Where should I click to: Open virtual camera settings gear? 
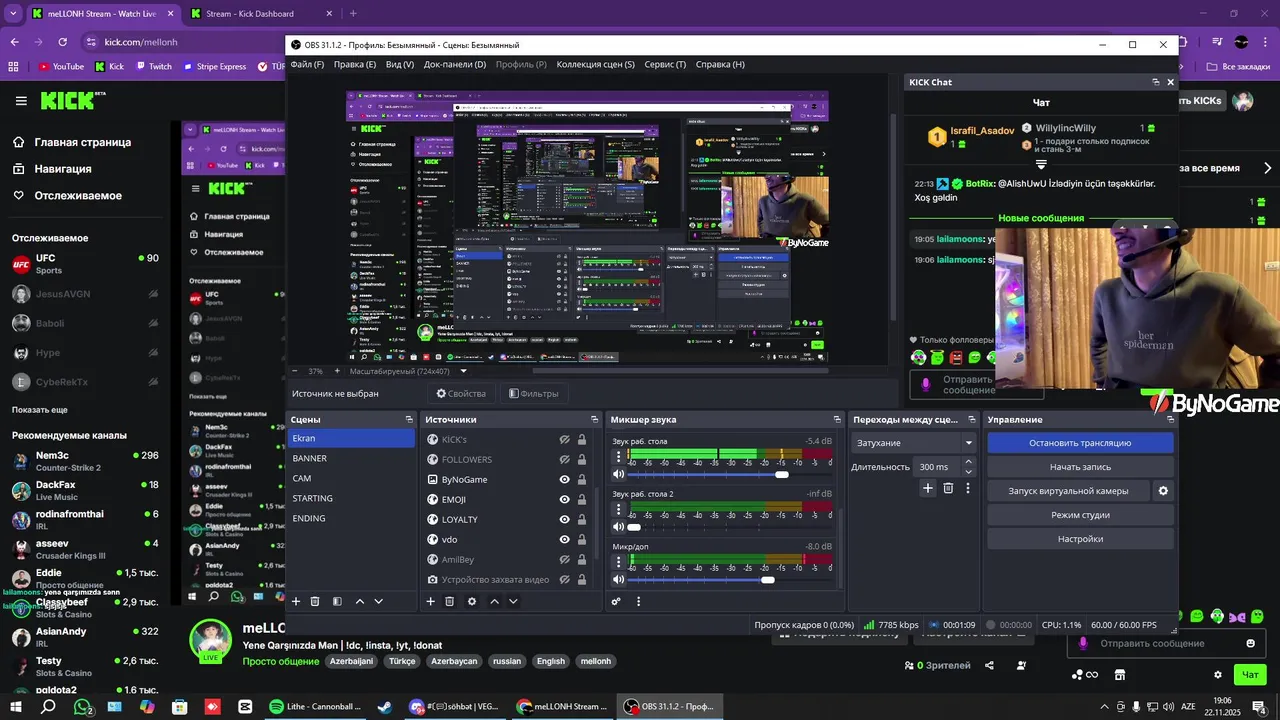coord(1163,491)
